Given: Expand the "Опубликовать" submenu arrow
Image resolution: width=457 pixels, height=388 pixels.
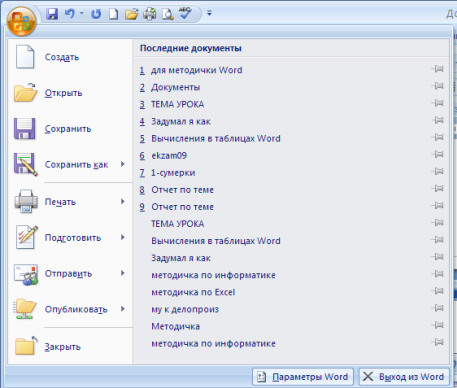Looking at the screenshot, I should click(123, 309).
